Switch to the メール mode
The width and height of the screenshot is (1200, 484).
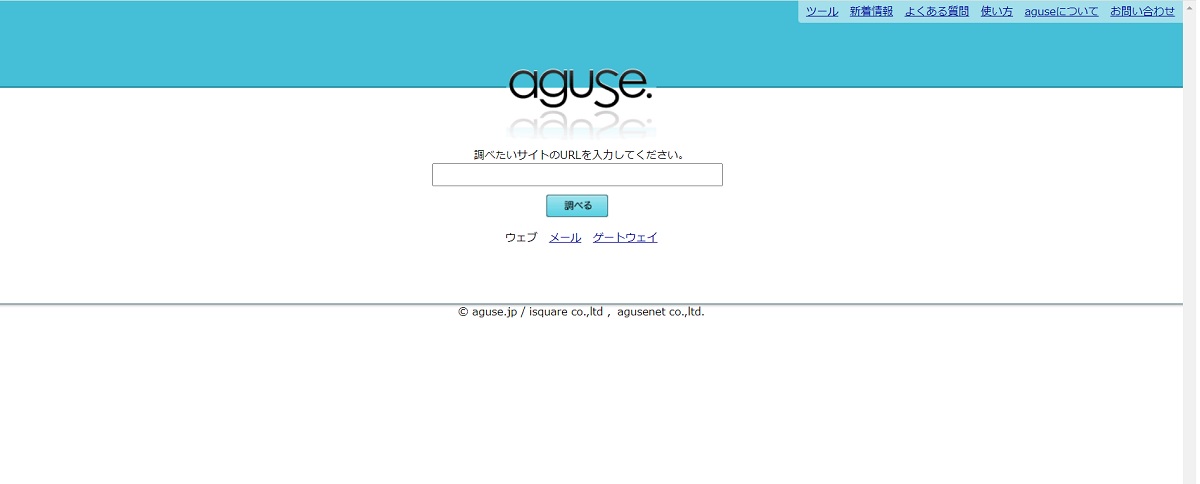coord(565,238)
